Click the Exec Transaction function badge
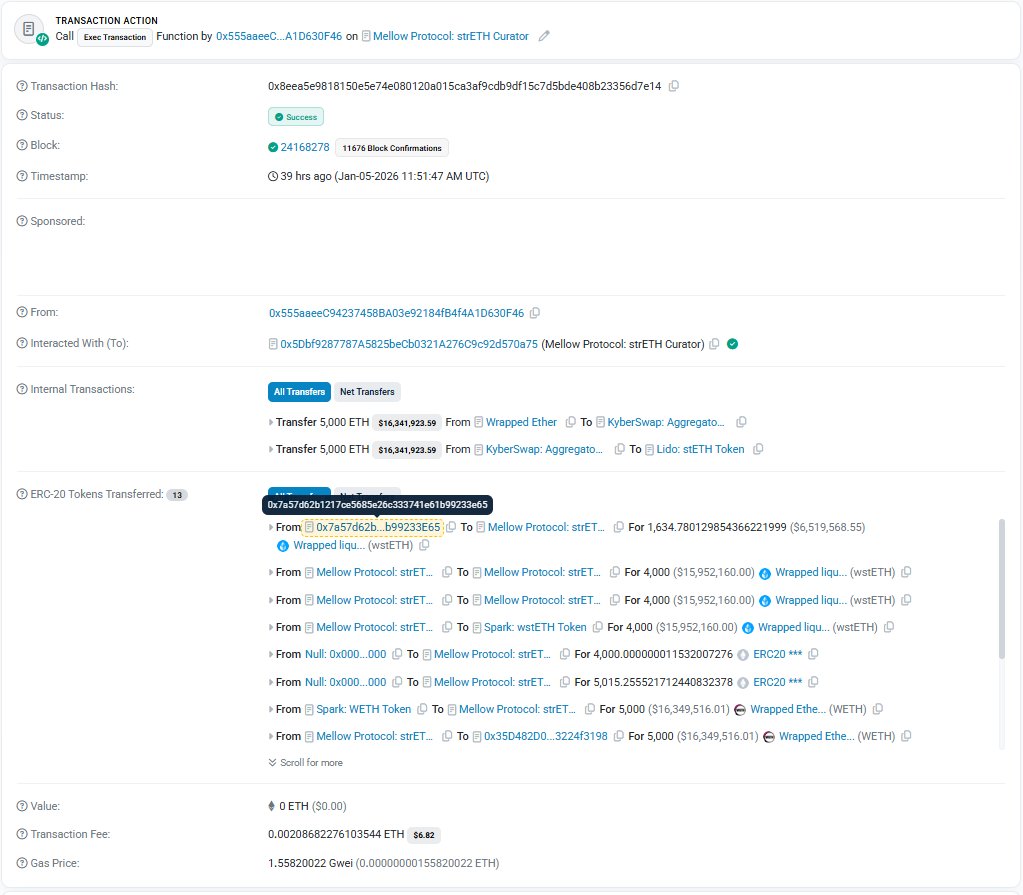 (x=115, y=37)
